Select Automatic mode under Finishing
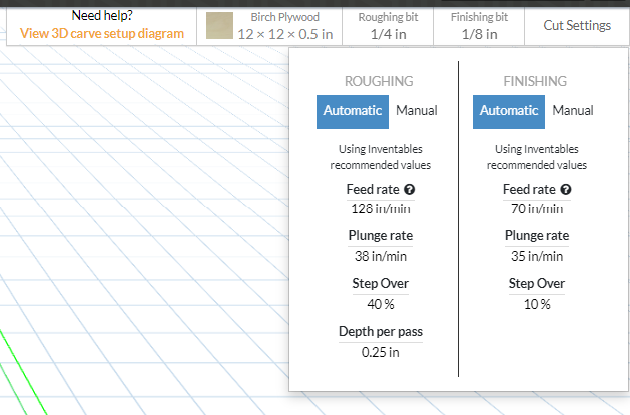This screenshot has width=630, height=415. click(509, 112)
